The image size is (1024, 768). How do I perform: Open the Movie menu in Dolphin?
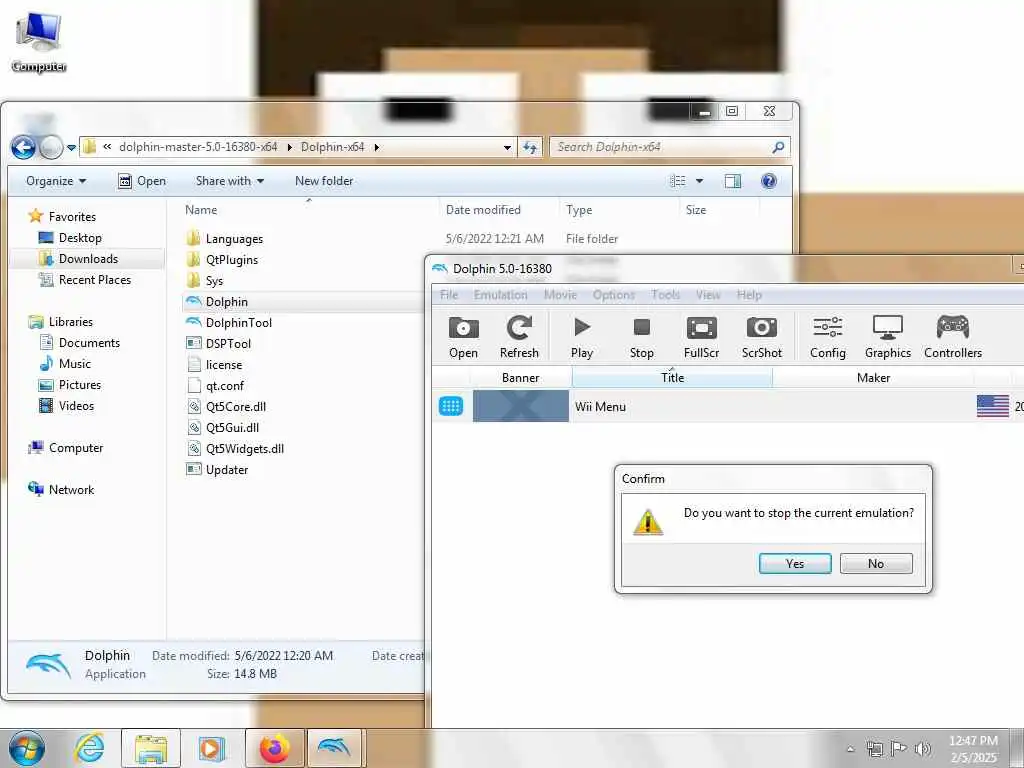click(x=560, y=295)
